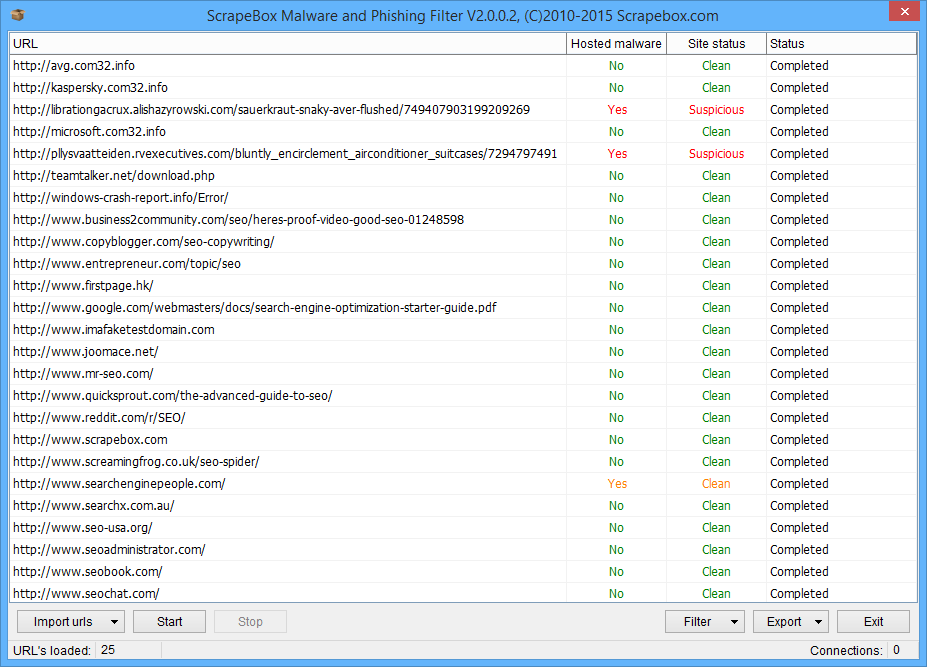Select the www.imafaketestdomain.com row

click(113, 330)
